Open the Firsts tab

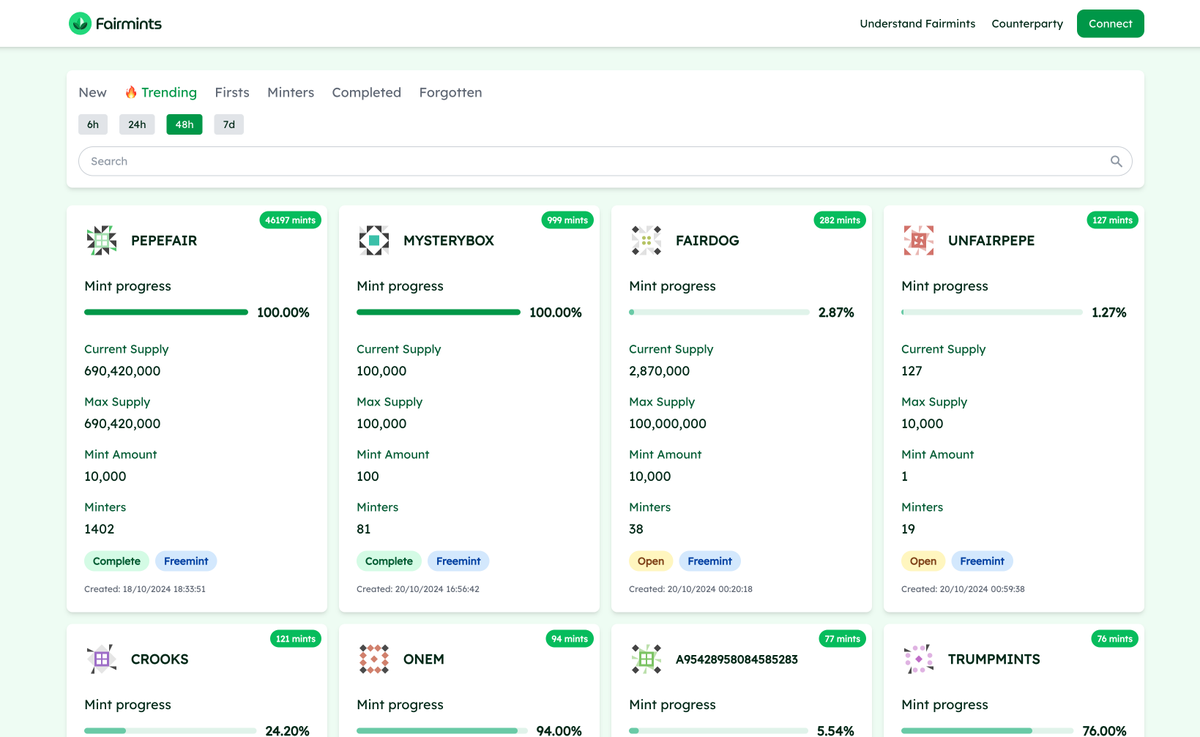coord(232,92)
